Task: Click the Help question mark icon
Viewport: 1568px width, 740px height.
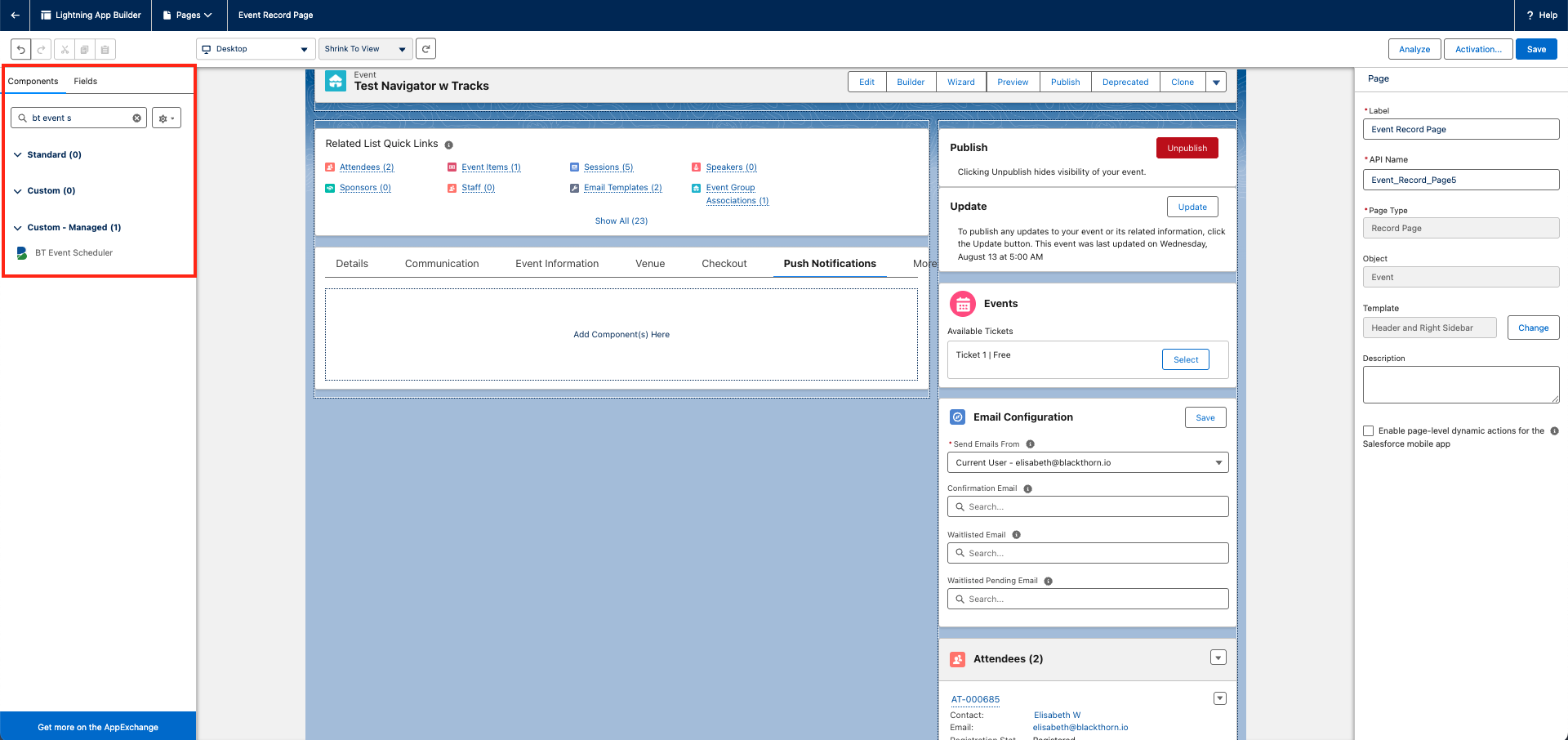Action: [x=1530, y=15]
